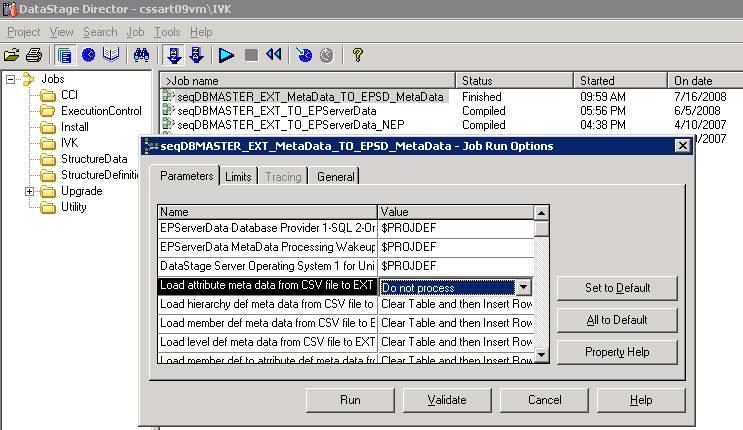Open the Tools menu
Image resolution: width=743 pixels, height=430 pixels.
pyautogui.click(x=167, y=32)
